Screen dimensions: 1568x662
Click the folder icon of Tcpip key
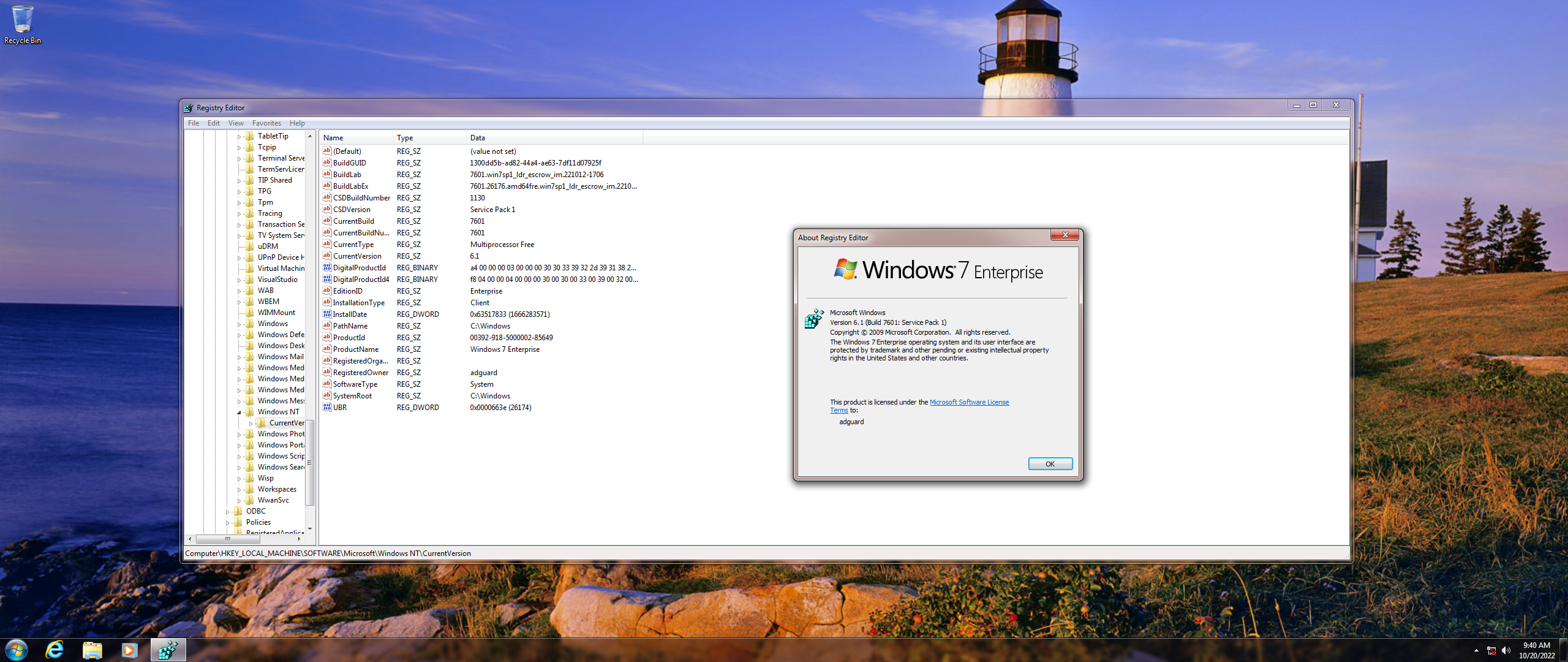250,147
